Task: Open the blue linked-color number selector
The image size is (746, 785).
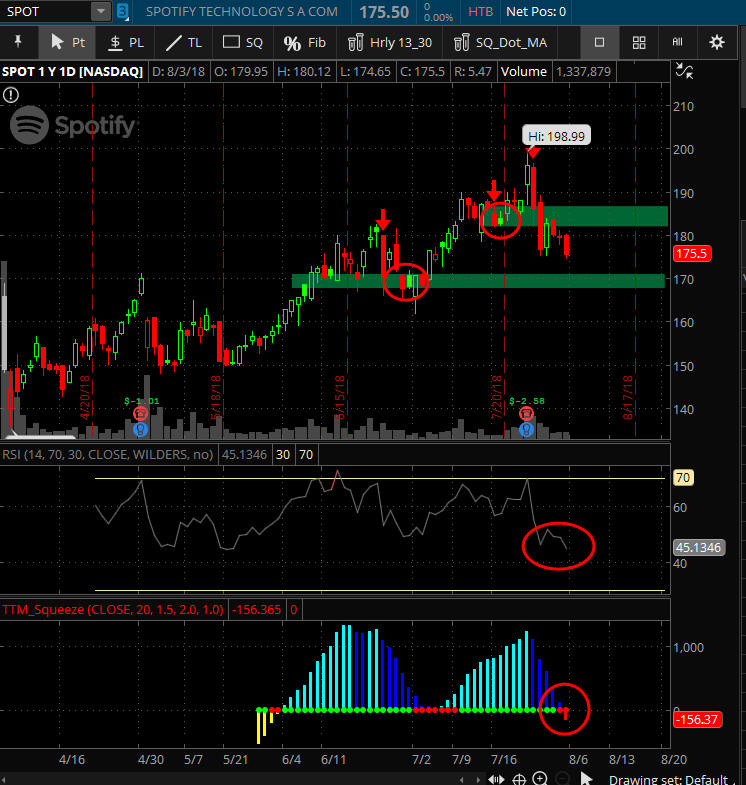Action: coord(122,12)
